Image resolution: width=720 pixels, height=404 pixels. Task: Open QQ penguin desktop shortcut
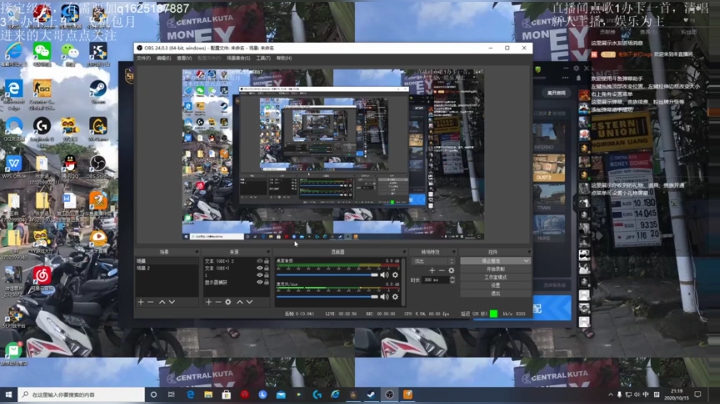click(70, 166)
